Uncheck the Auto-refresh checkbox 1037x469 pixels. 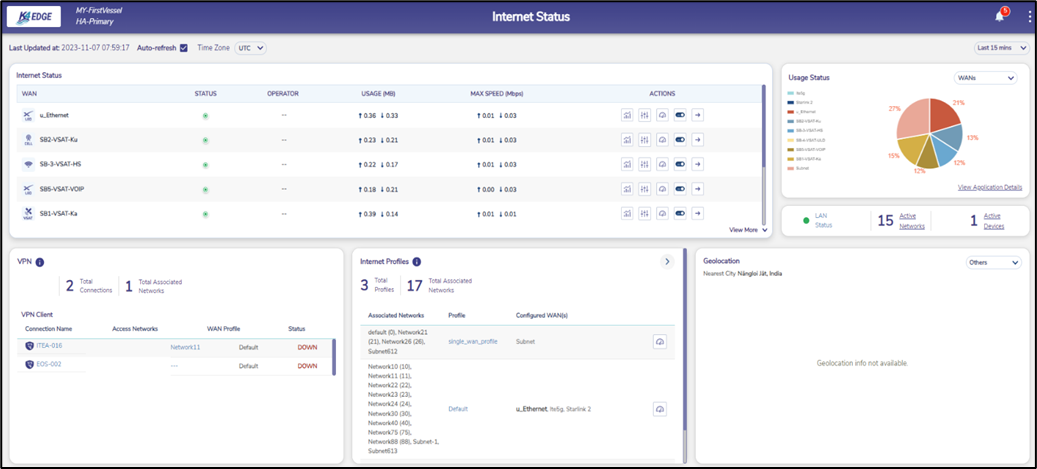pos(183,47)
